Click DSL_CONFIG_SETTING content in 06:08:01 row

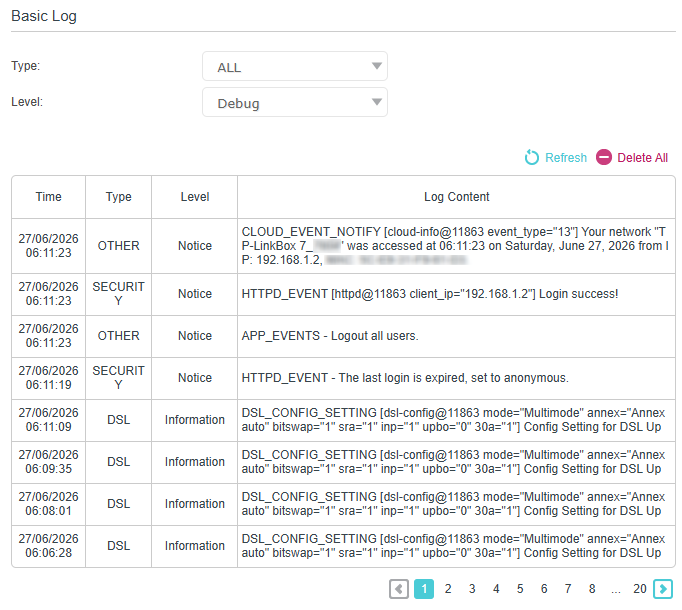pyautogui.click(x=456, y=504)
